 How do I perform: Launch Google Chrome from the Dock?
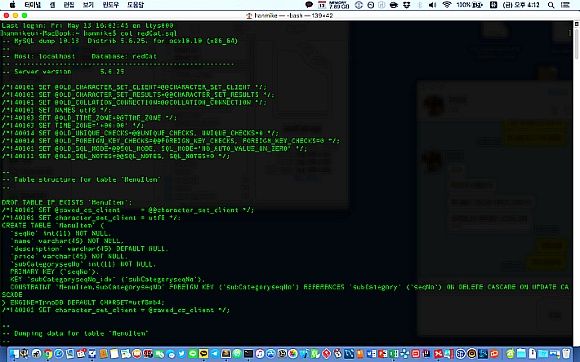tap(48, 354)
